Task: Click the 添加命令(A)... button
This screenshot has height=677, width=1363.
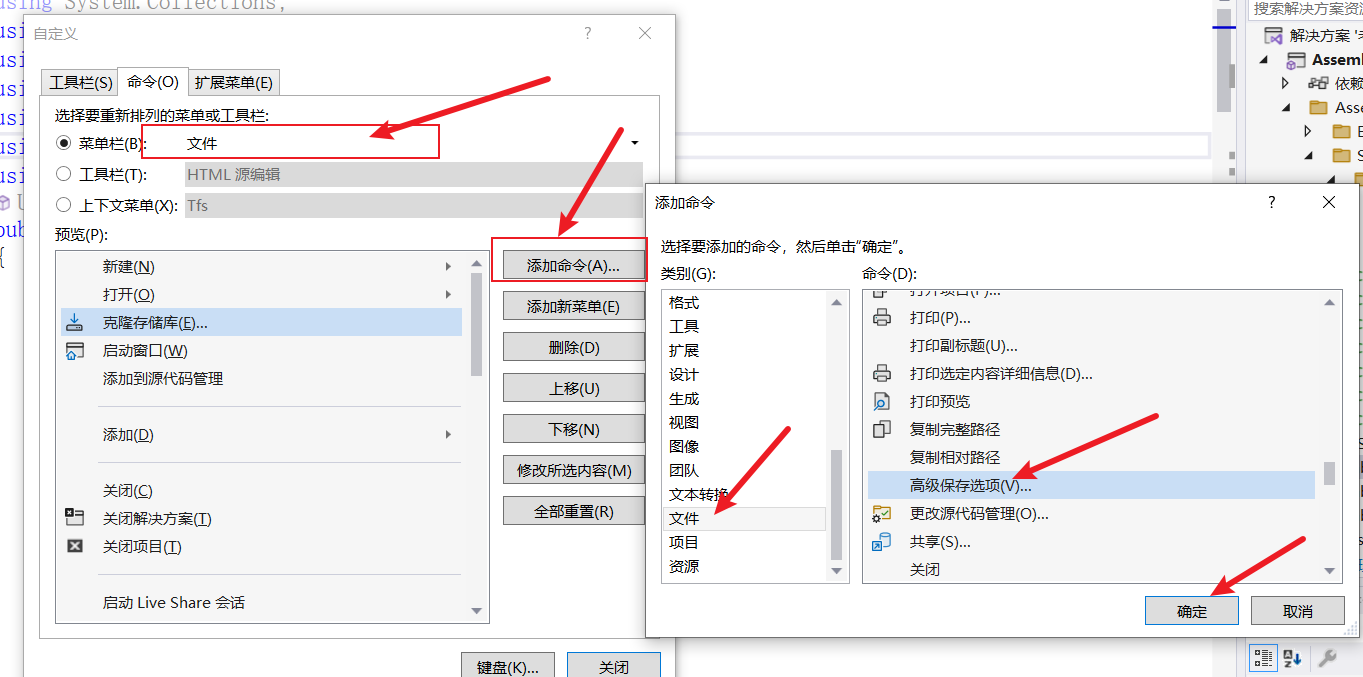Action: pyautogui.click(x=573, y=265)
